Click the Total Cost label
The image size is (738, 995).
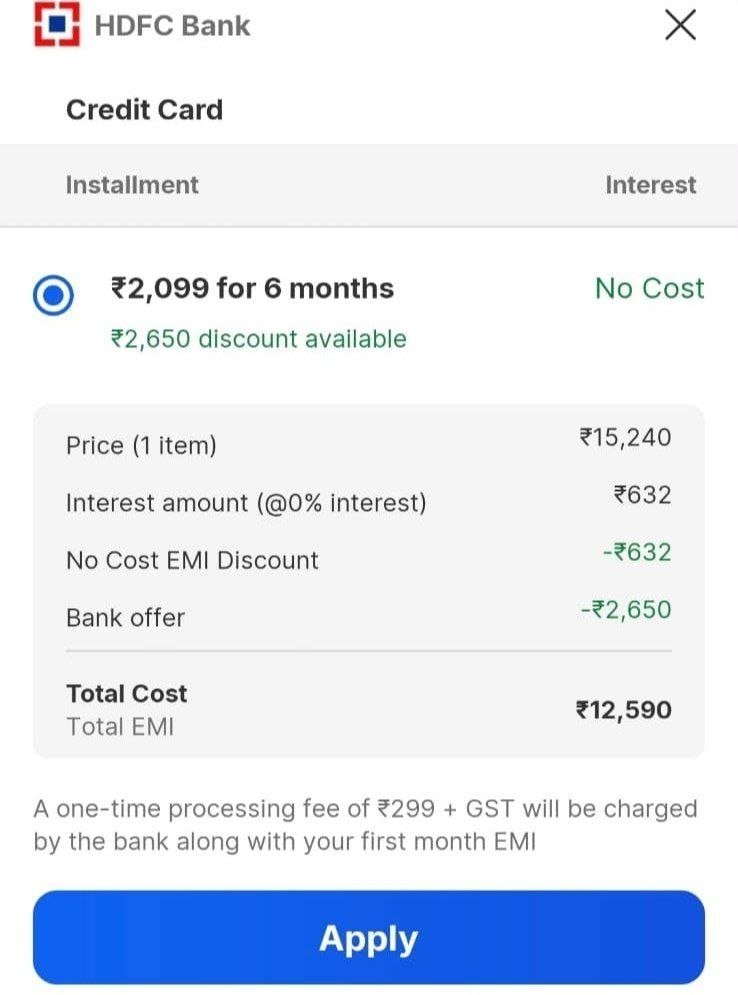pos(127,694)
